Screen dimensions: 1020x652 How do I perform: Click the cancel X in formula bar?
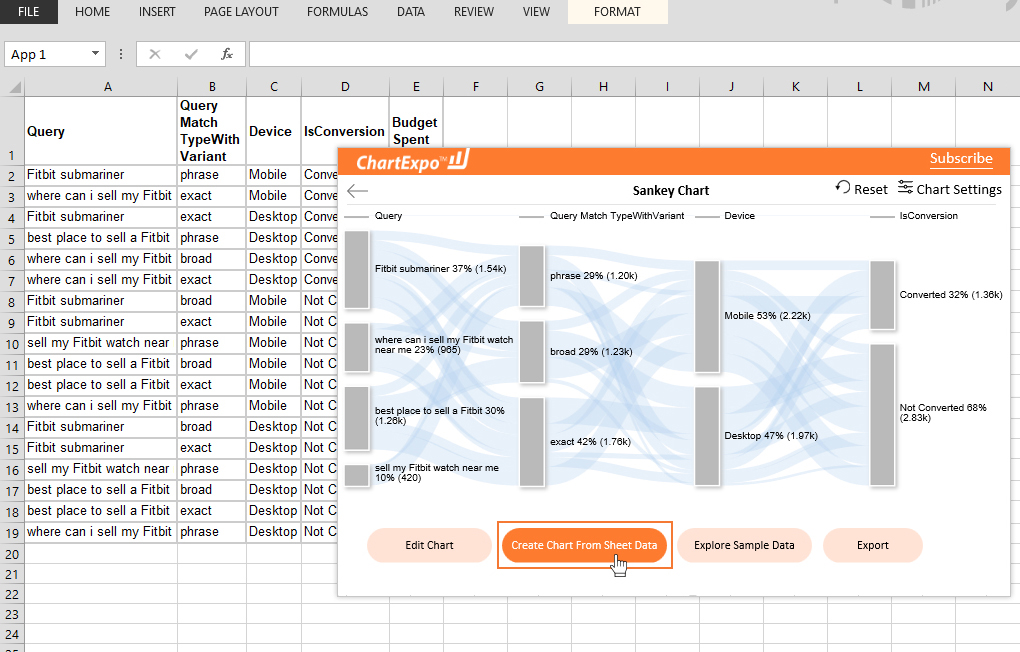(154, 54)
